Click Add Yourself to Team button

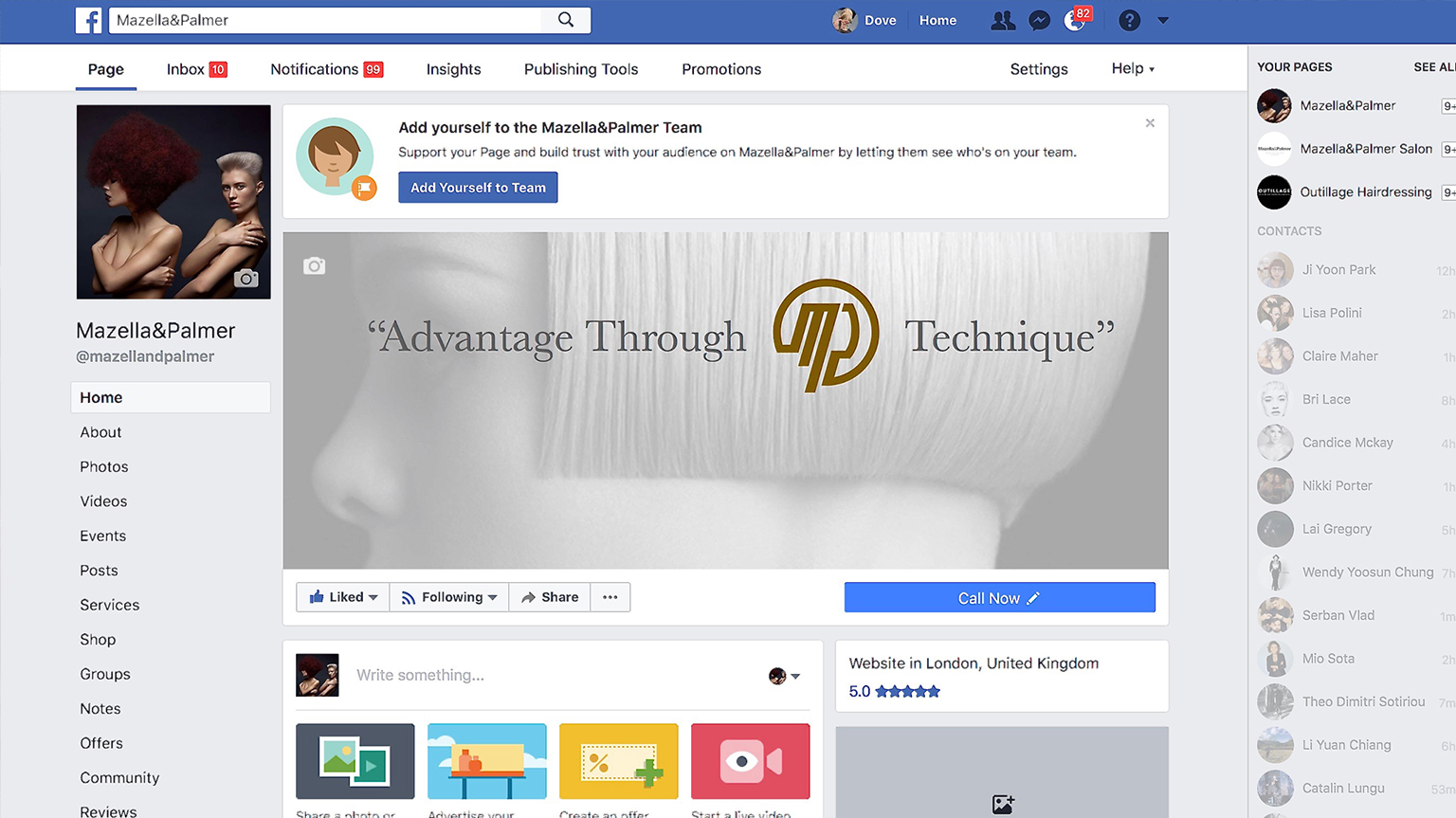tap(478, 188)
